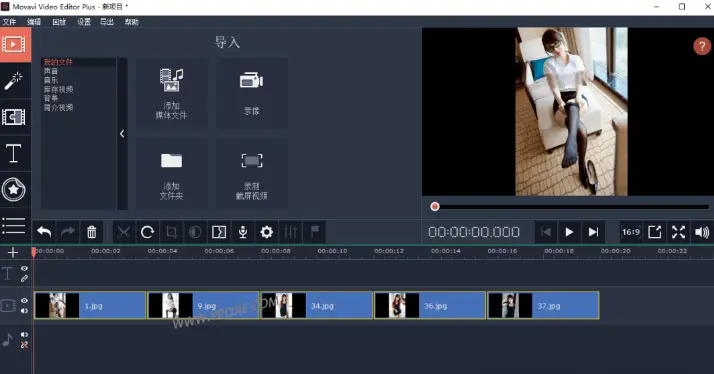
Task: Open the Import media tab in sidebar
Action: [x=15, y=45]
